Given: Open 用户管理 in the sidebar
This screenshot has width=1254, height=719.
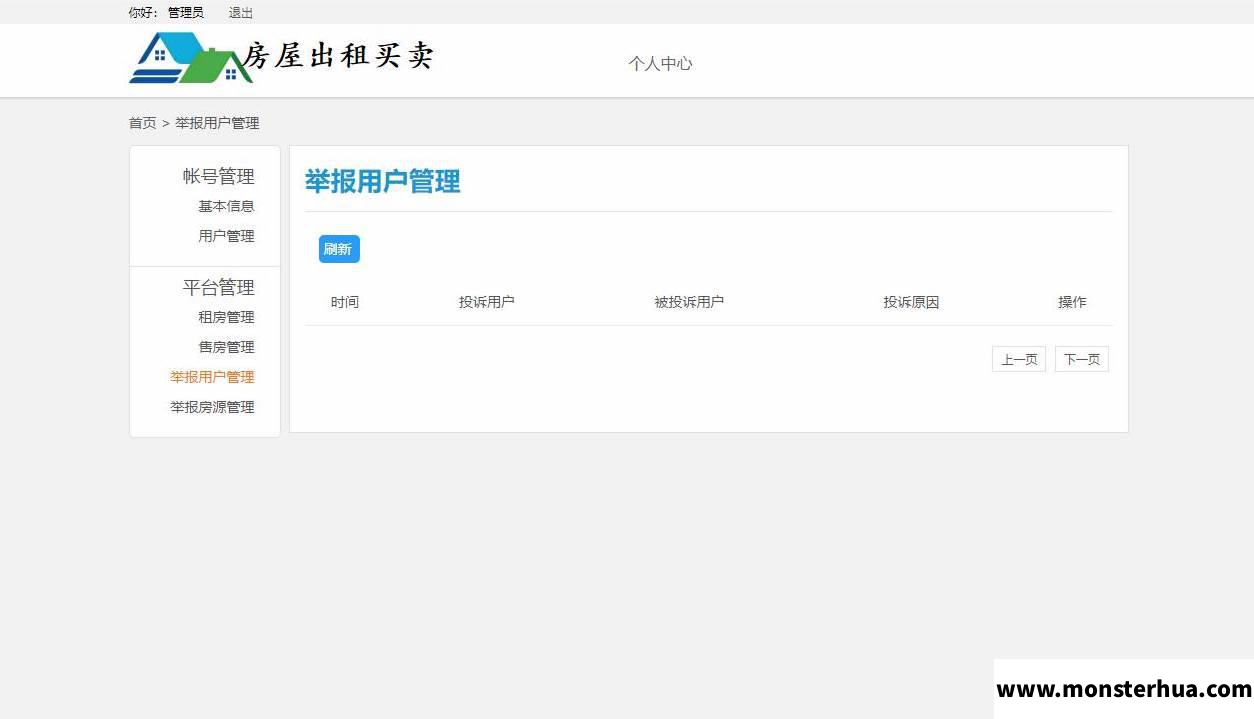Looking at the screenshot, I should (x=226, y=236).
